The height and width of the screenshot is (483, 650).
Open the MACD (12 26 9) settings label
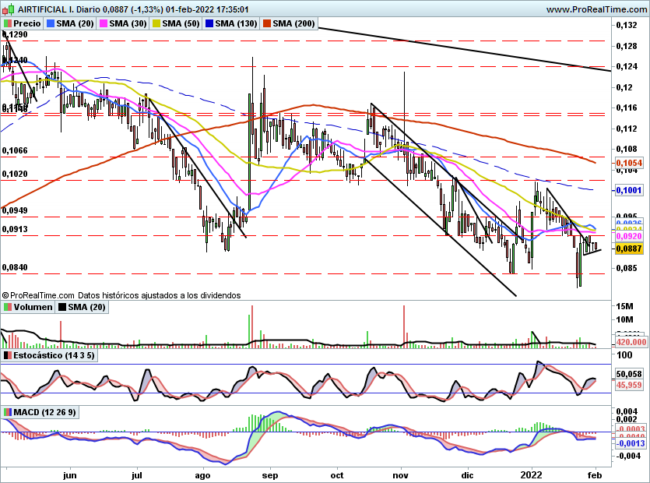click(46, 411)
